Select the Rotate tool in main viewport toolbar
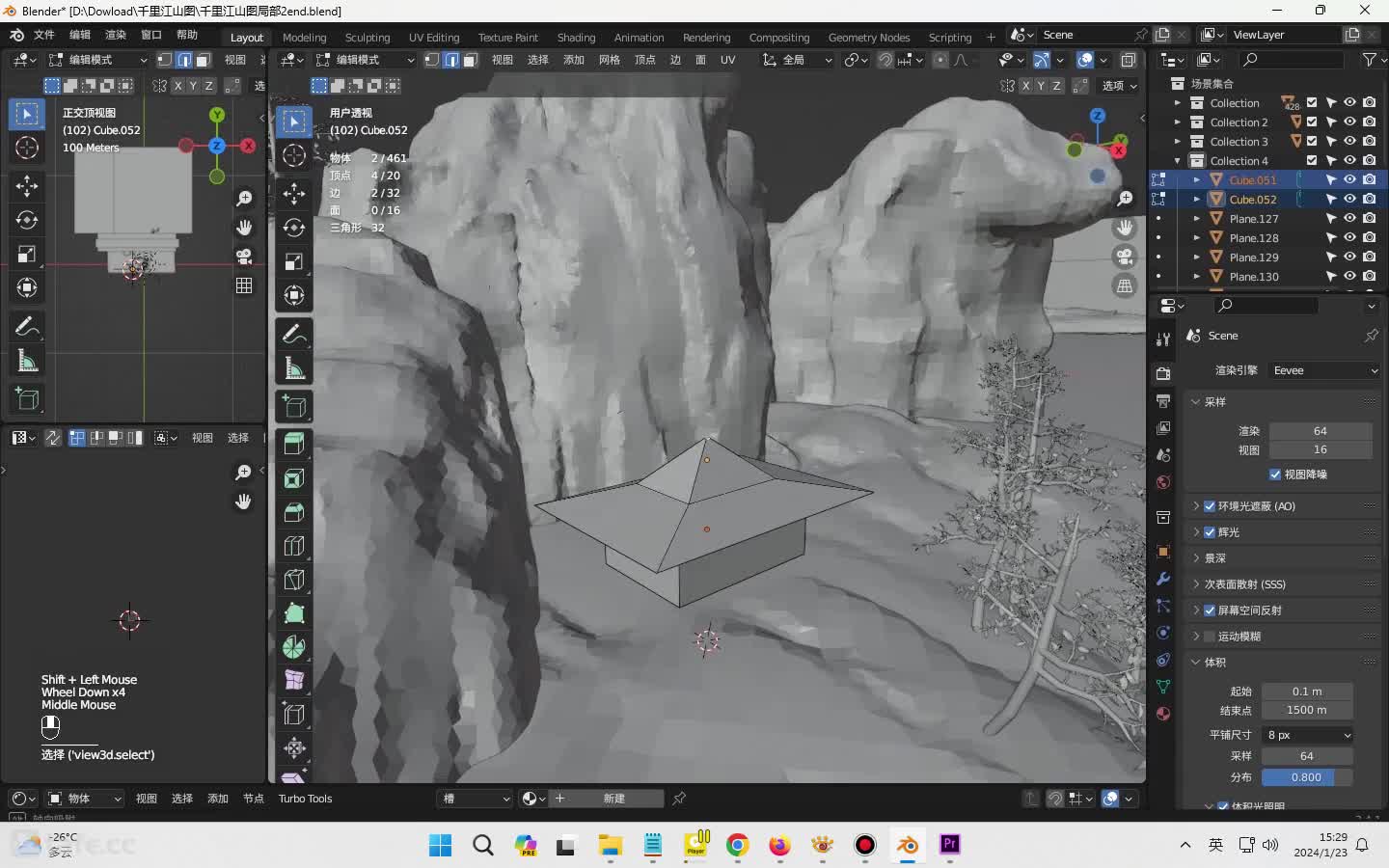 294,228
